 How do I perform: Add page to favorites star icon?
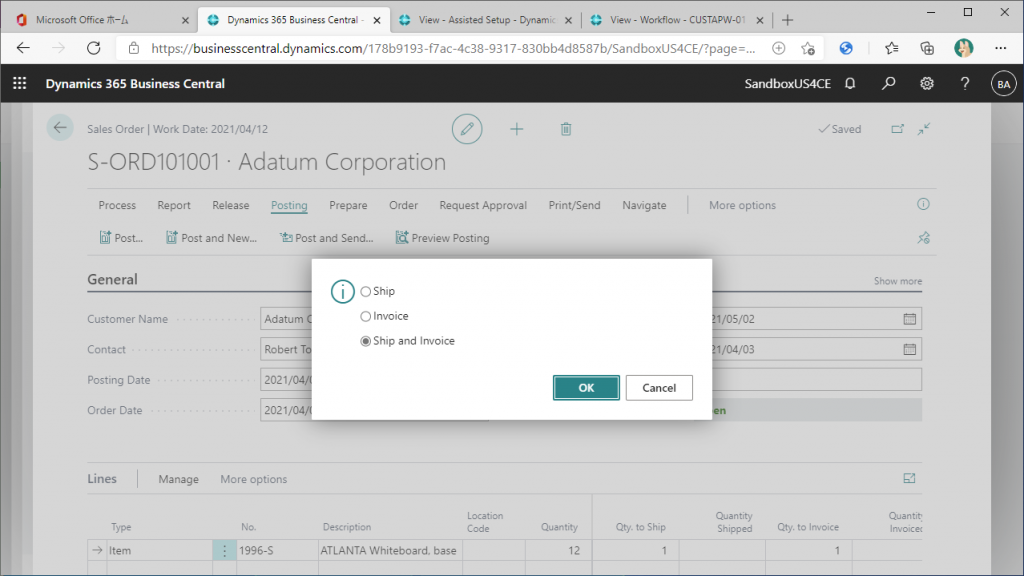click(x=808, y=48)
